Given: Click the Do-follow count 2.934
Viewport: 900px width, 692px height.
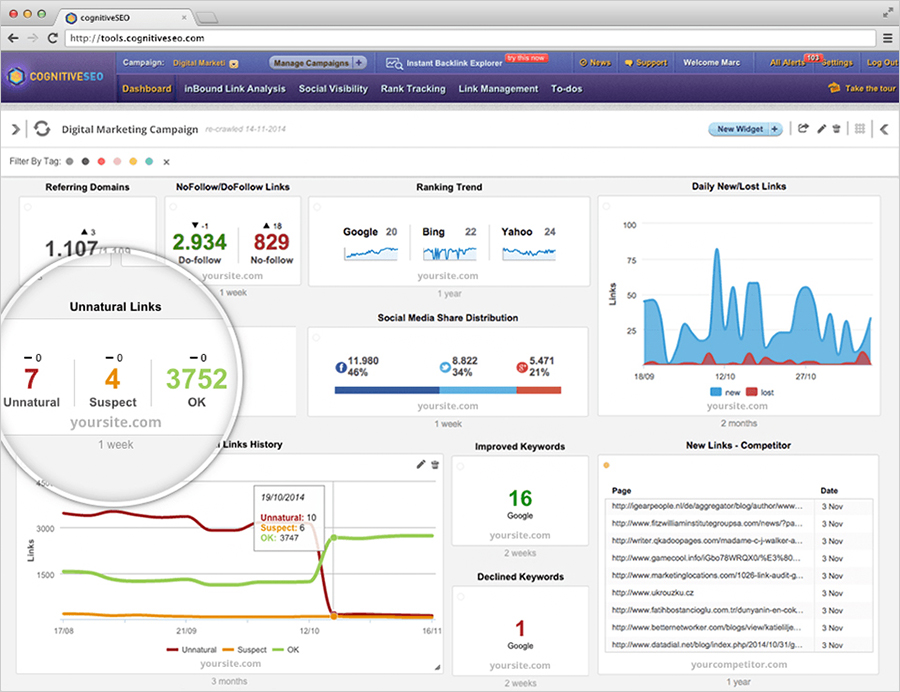Looking at the screenshot, I should point(199,242).
